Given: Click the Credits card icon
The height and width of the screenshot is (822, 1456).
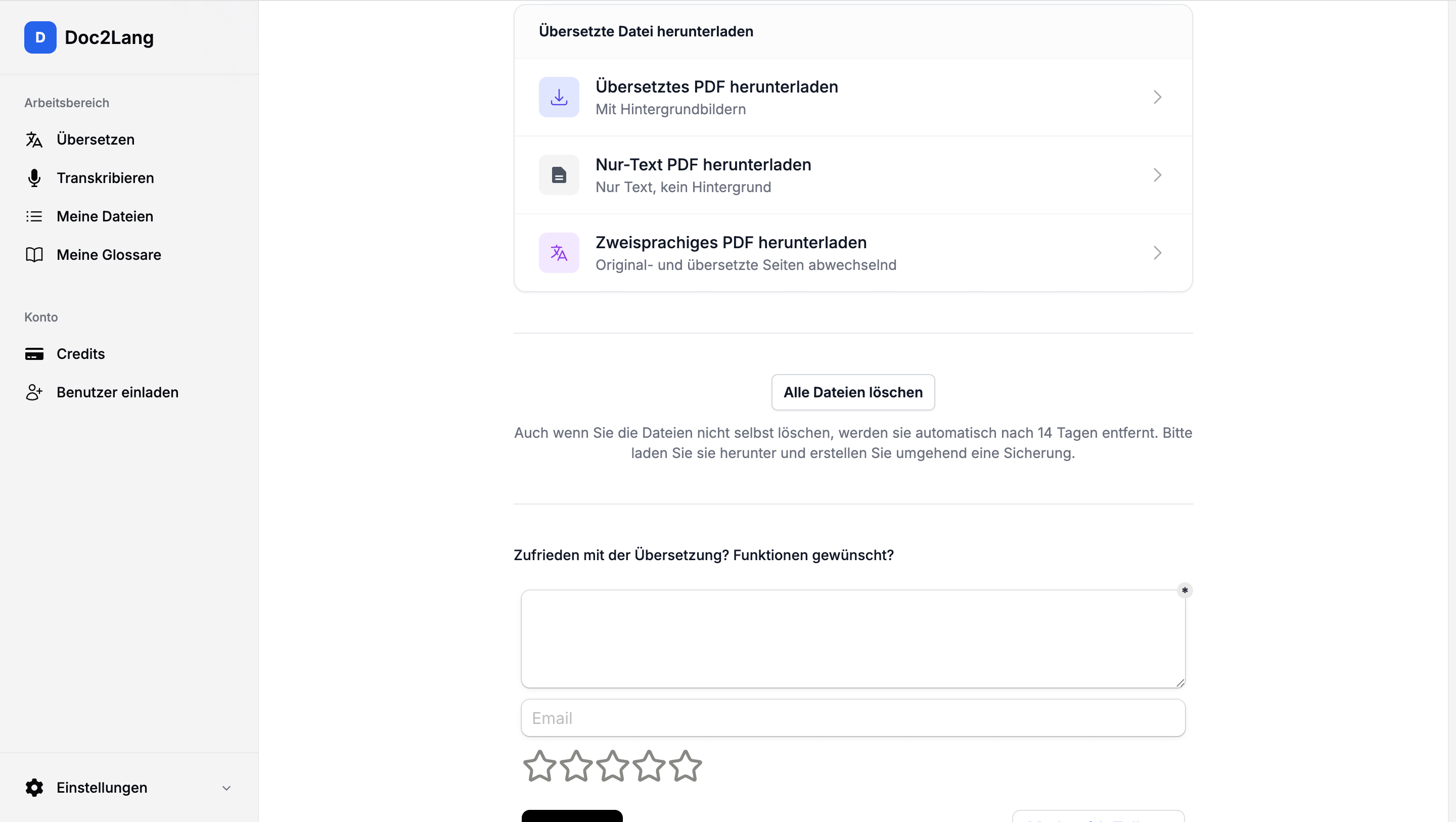Looking at the screenshot, I should pyautogui.click(x=34, y=354).
